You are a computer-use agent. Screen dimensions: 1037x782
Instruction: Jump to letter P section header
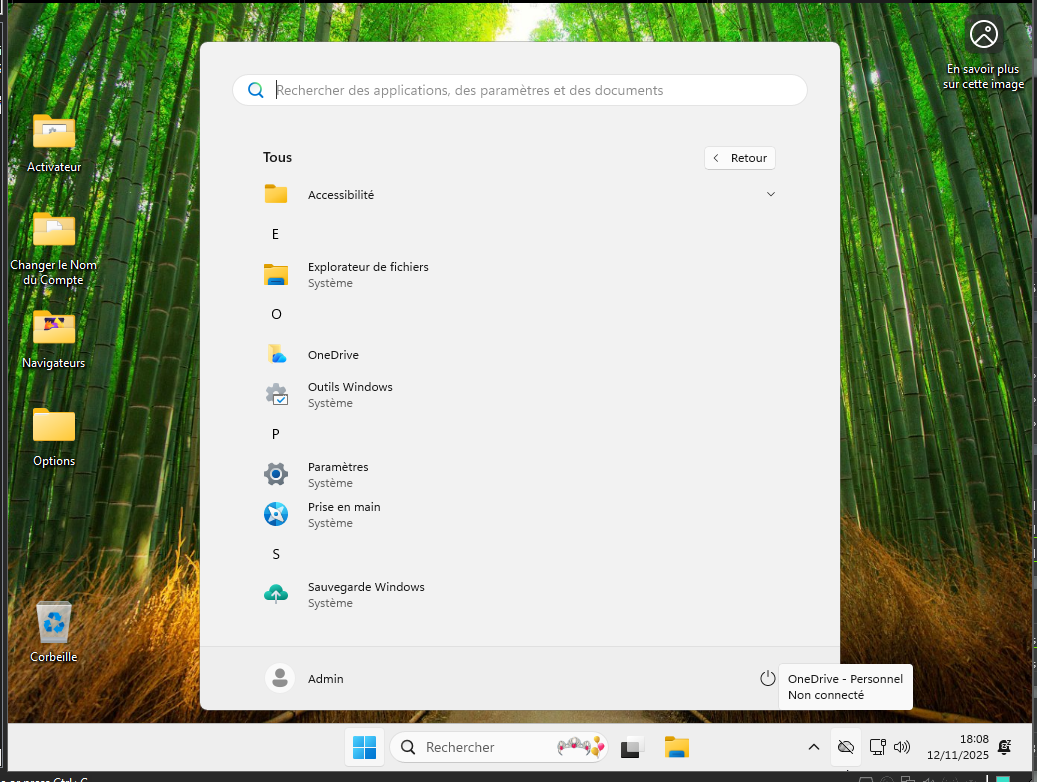[x=276, y=435]
